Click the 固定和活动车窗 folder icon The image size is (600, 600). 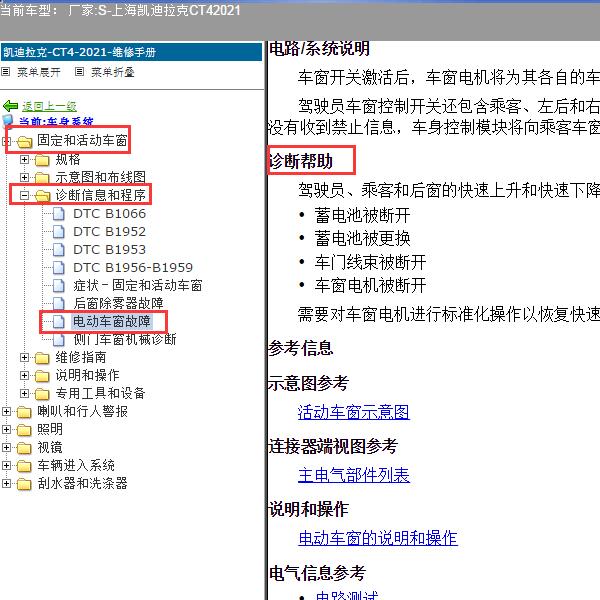24,142
